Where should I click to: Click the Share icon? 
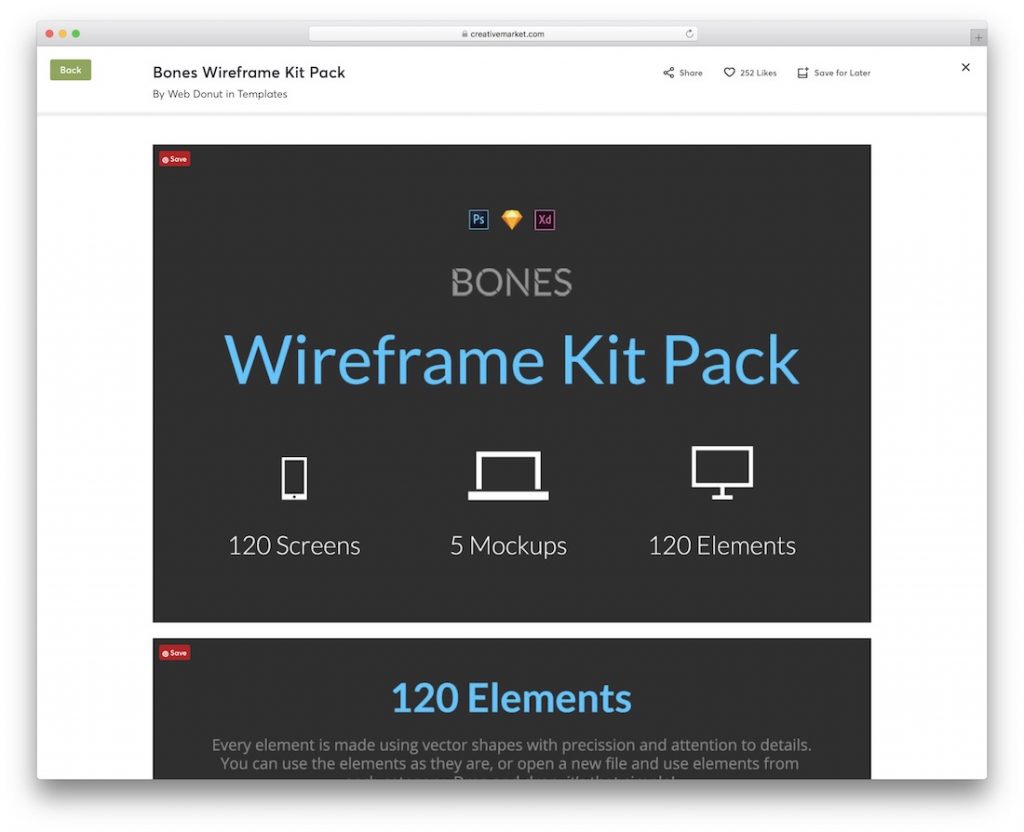click(668, 72)
